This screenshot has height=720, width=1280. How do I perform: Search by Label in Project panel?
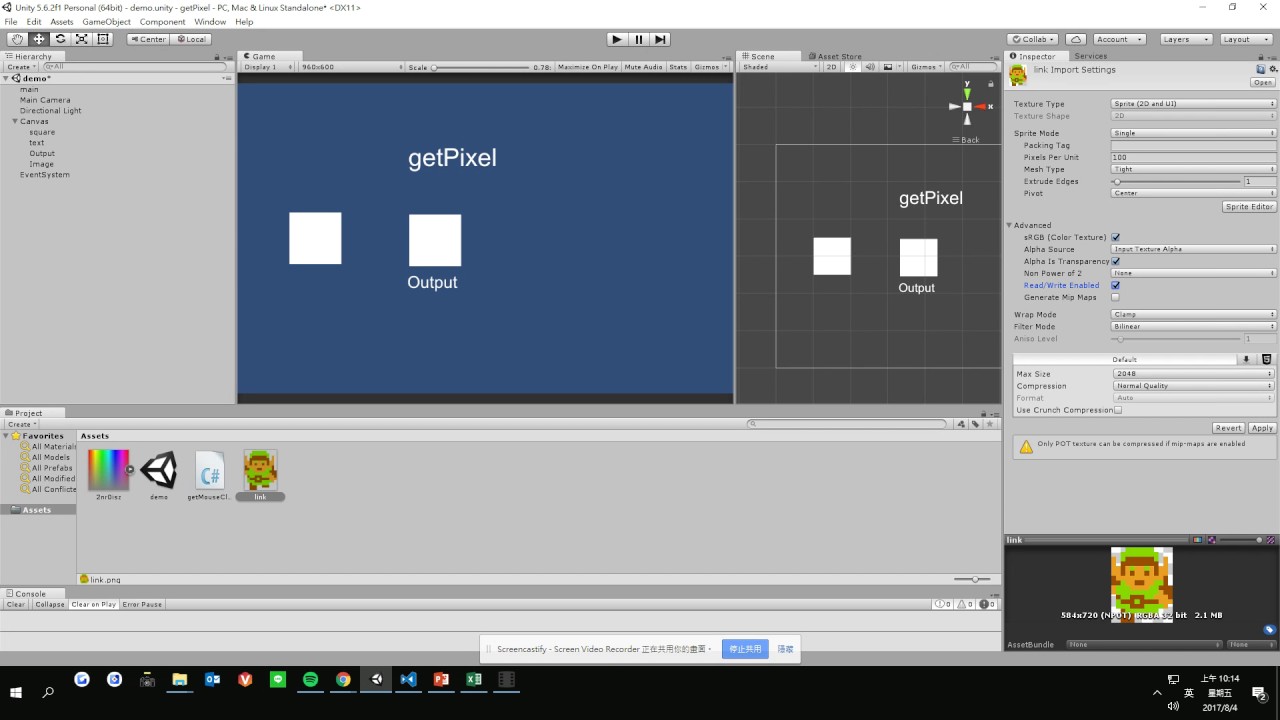point(975,424)
